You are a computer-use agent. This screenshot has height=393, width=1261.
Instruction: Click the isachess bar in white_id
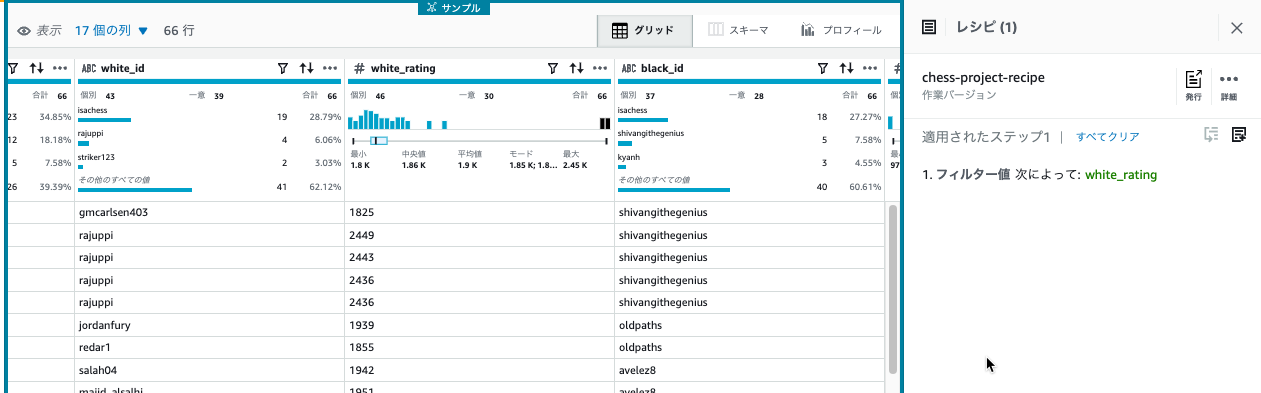click(x=104, y=119)
